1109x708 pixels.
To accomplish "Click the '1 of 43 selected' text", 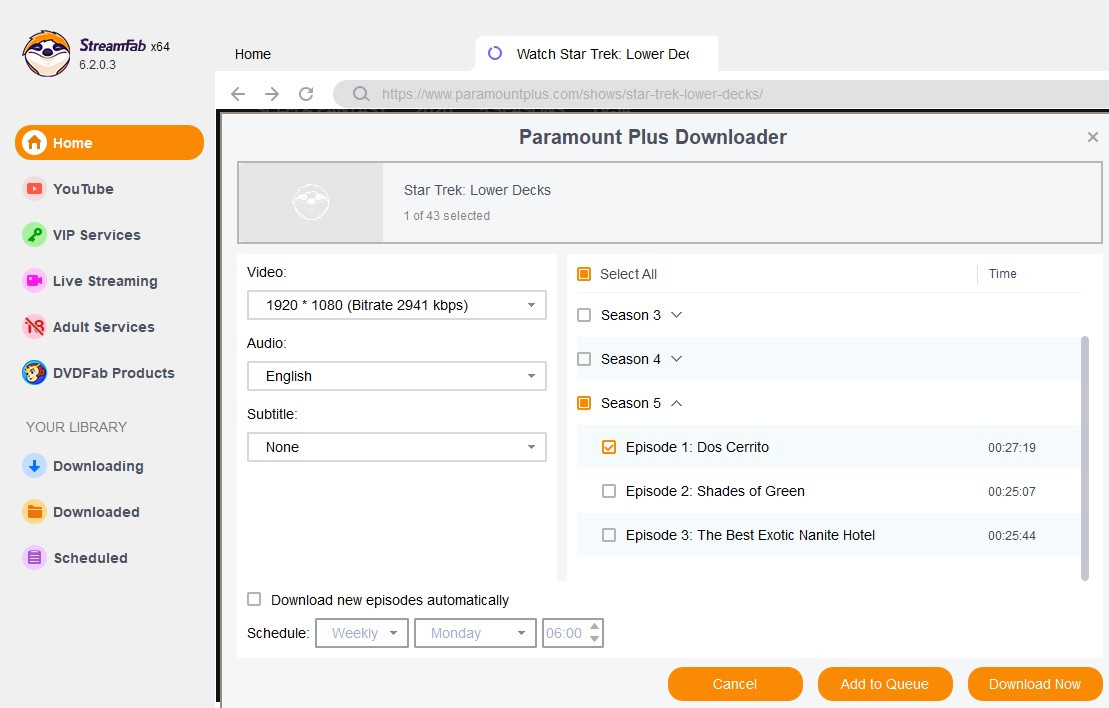I will [x=447, y=216].
